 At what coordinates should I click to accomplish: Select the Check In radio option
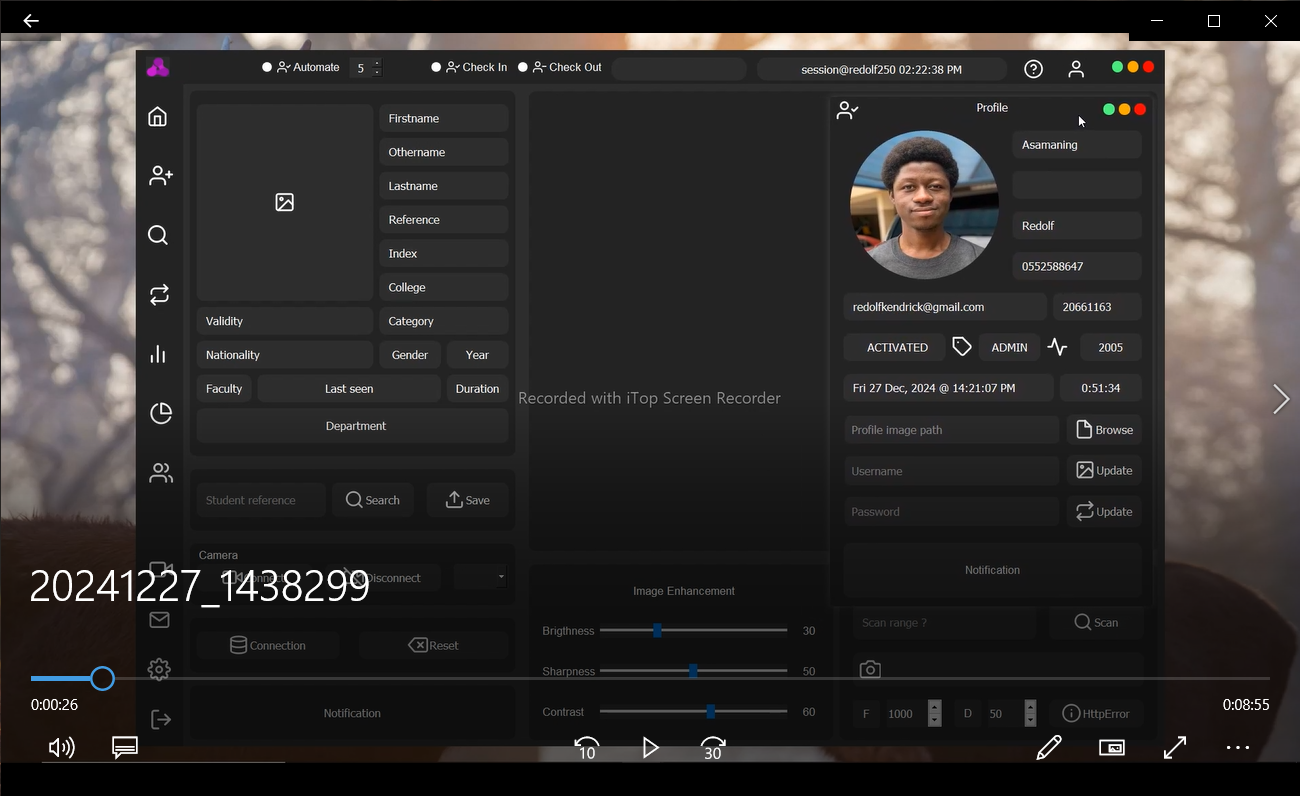(x=436, y=68)
